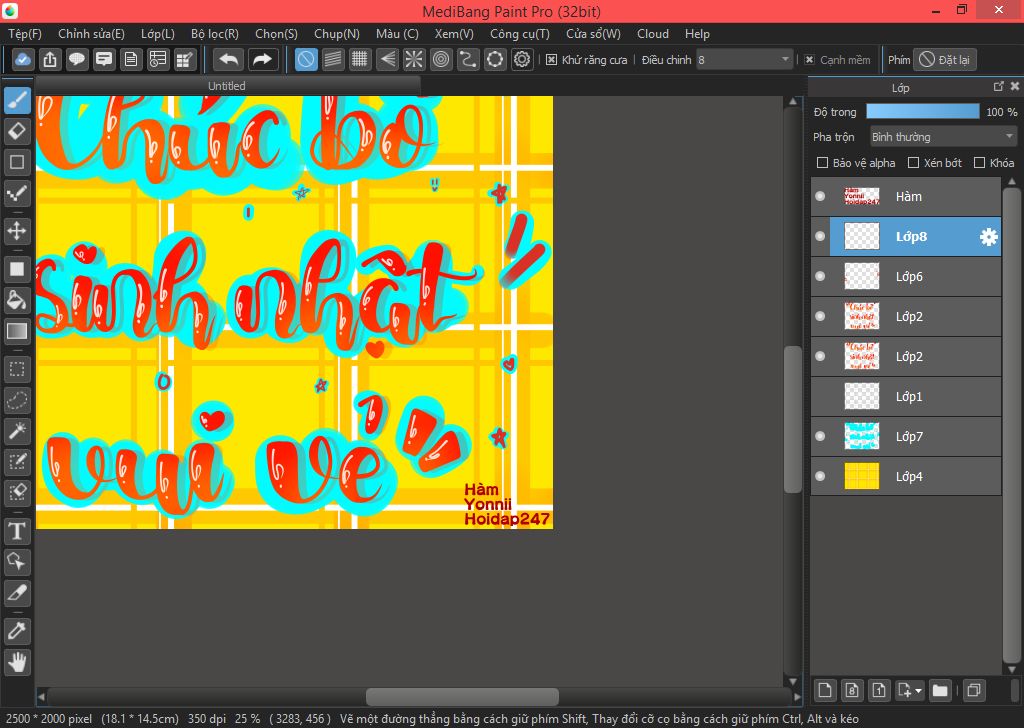This screenshot has width=1024, height=728.
Task: Duplicate the current layer
Action: (x=974, y=690)
